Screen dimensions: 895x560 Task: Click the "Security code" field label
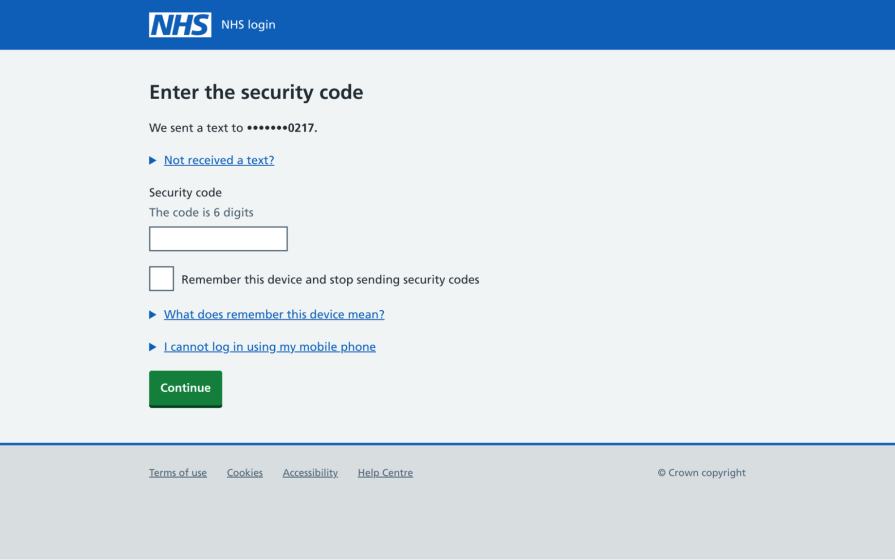click(185, 192)
